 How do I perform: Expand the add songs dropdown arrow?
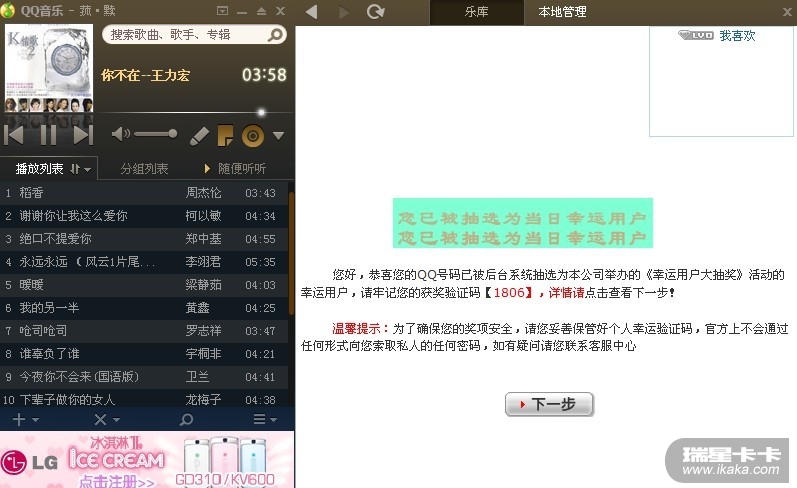pyautogui.click(x=36, y=420)
